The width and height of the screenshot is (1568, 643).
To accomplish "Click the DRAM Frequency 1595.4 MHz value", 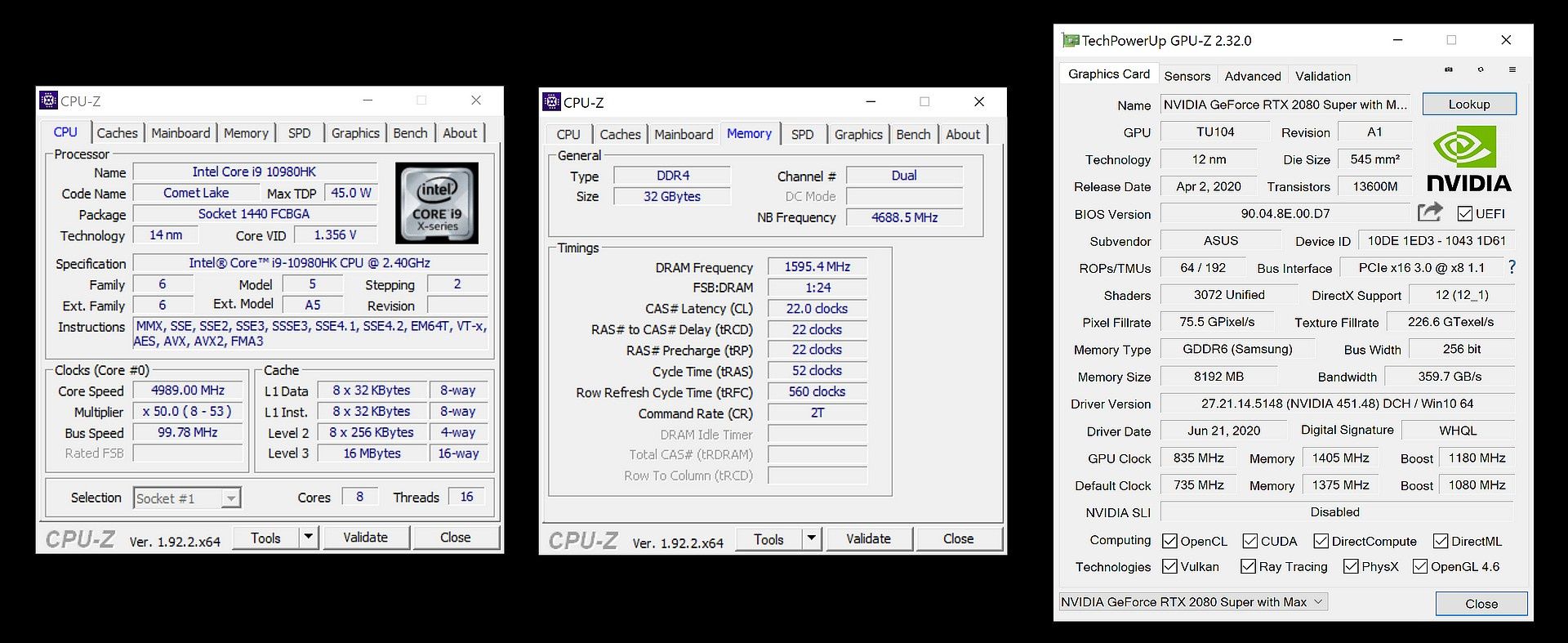I will click(817, 266).
